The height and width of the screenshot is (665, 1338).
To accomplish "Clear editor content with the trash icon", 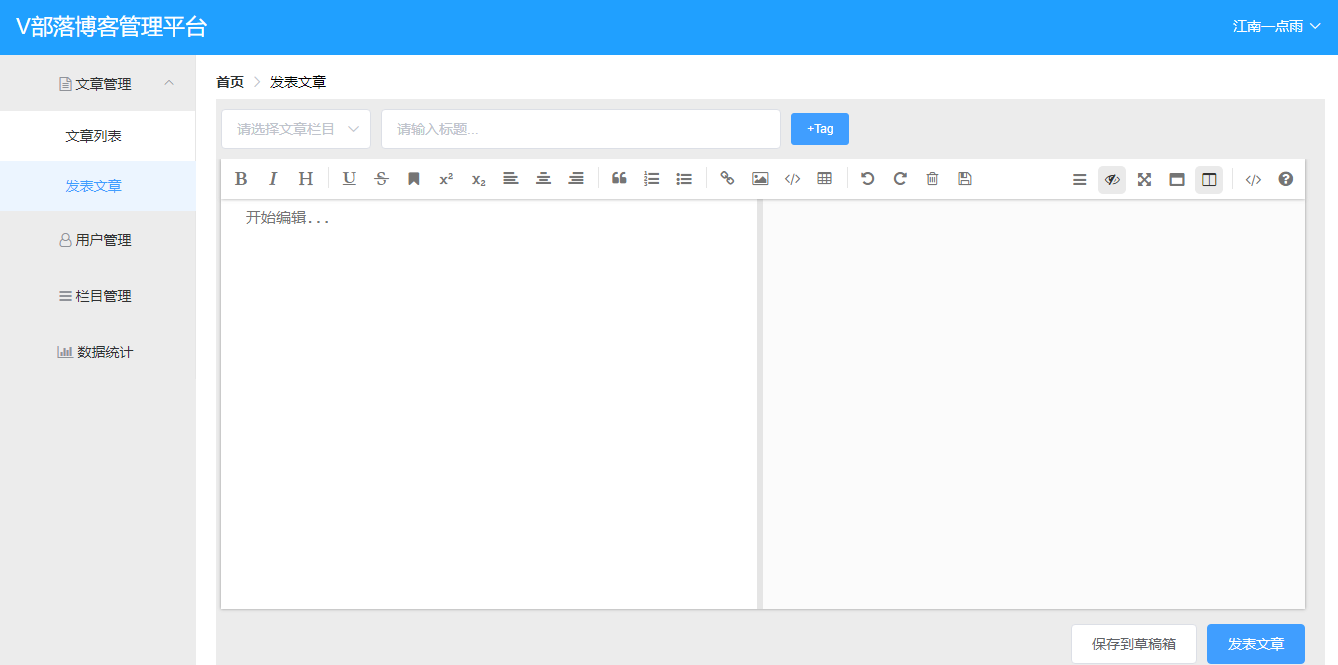I will [932, 179].
